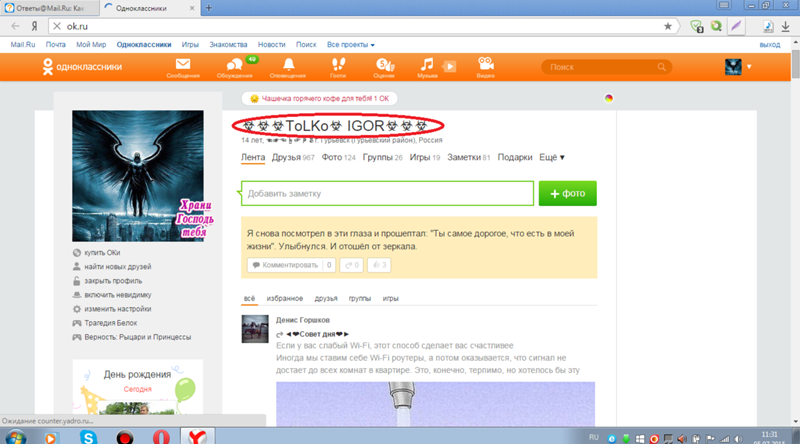Open Оценки ratings icon

384,67
